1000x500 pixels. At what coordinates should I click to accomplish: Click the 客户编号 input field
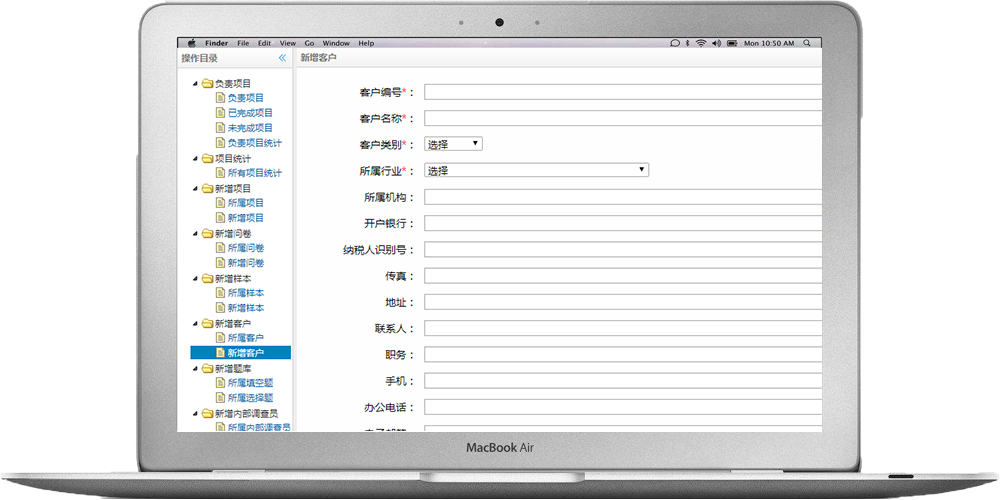[x=621, y=92]
